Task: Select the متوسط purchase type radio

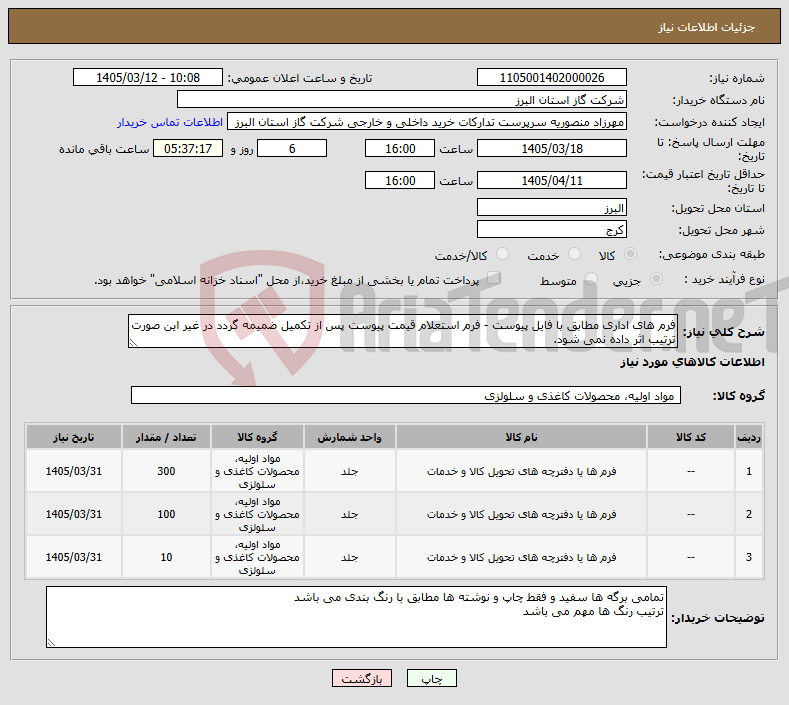Action: pos(591,278)
